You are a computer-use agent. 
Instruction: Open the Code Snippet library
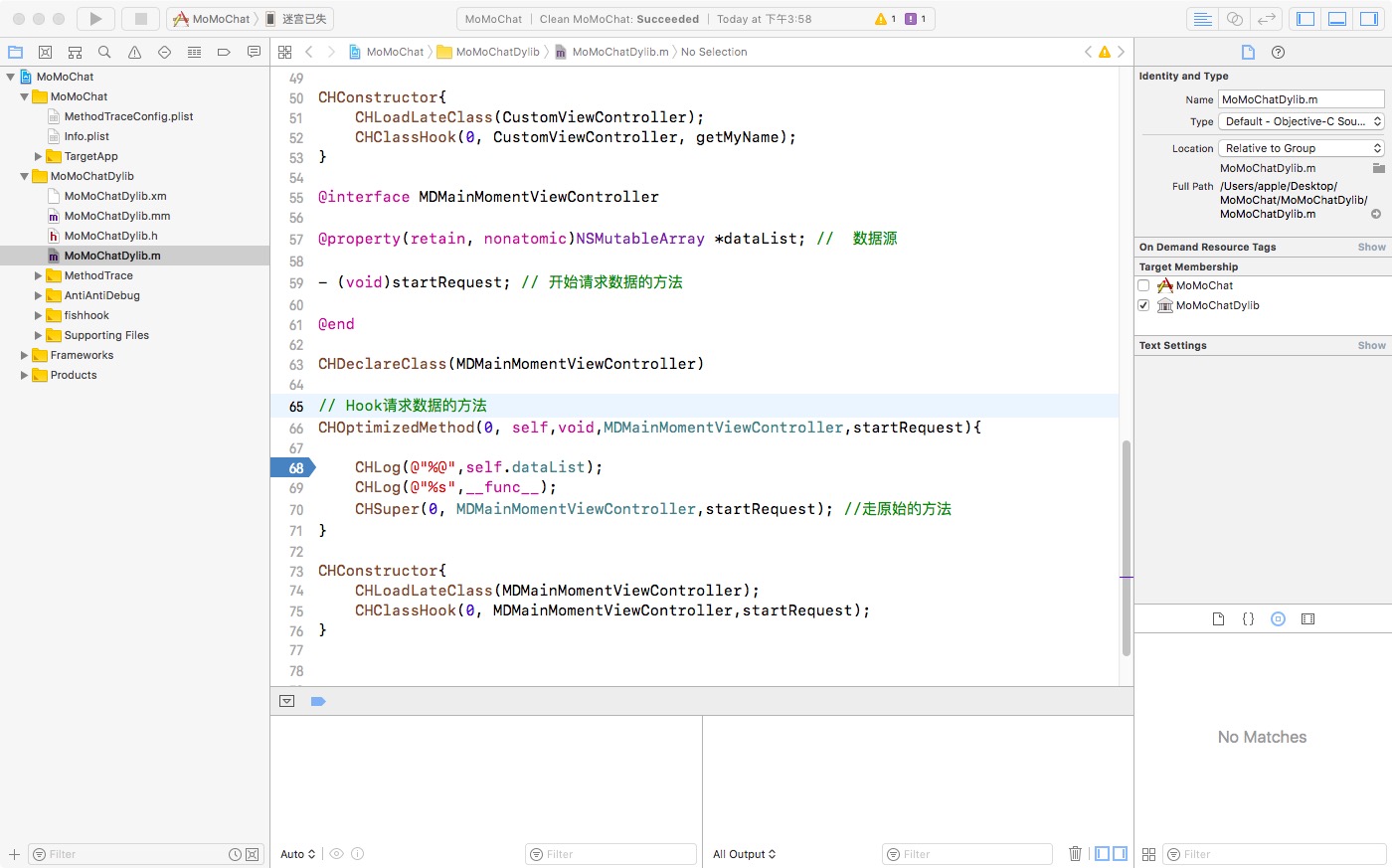click(1248, 618)
